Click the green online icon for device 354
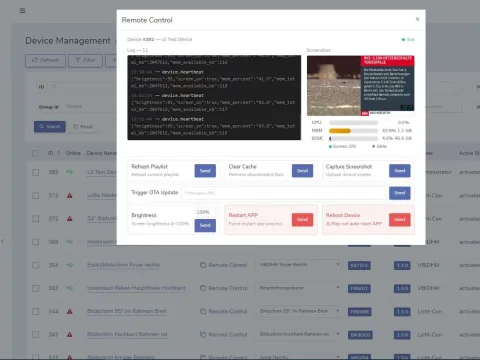The height and width of the screenshot is (360, 480). click(69, 265)
